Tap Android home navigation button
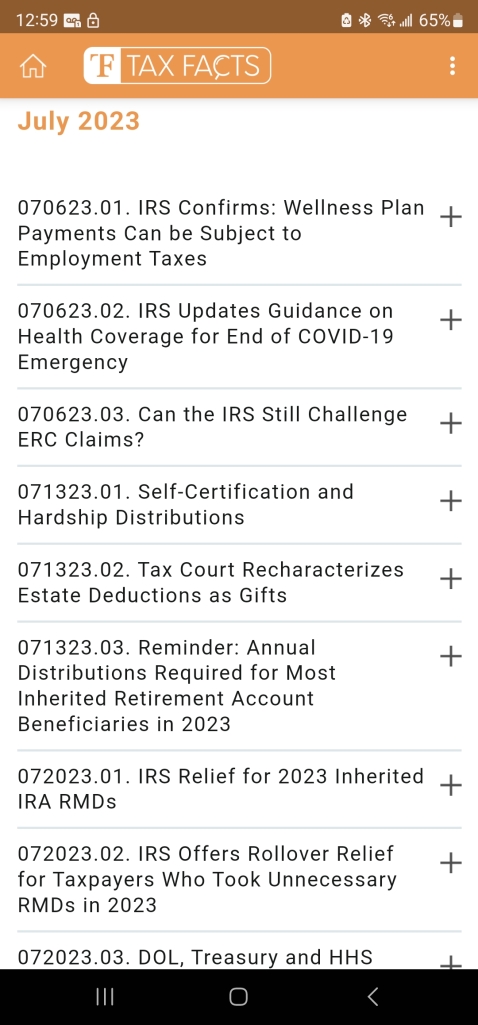Viewport: 478px width, 1025px height. coord(239,996)
